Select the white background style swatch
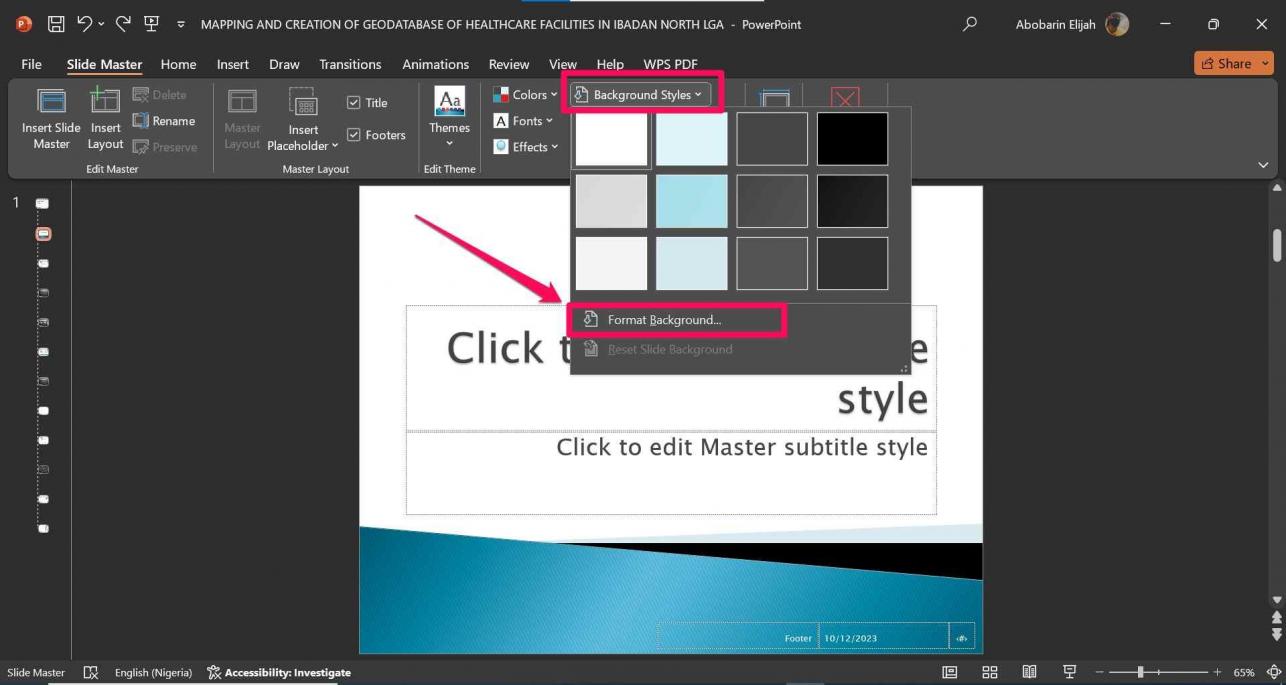 coord(611,139)
